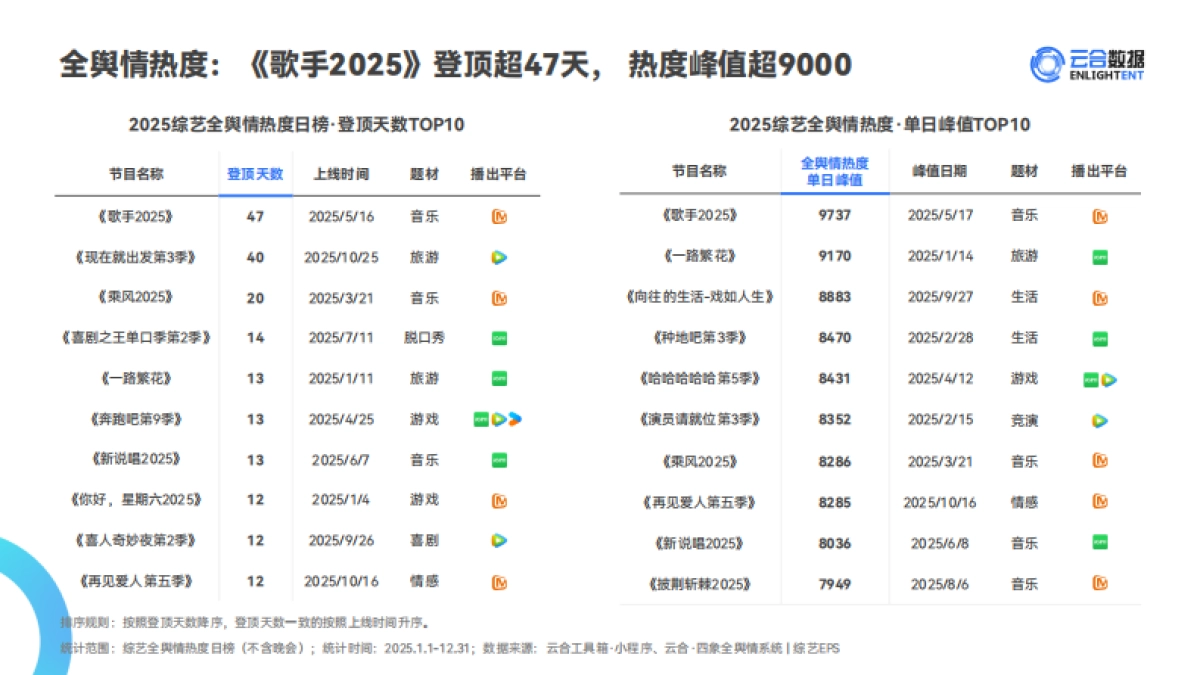Image resolution: width=1200 pixels, height=675 pixels.
Task: Click the Tencent Video icon for 《演员请就位第3季》
Action: [1100, 419]
